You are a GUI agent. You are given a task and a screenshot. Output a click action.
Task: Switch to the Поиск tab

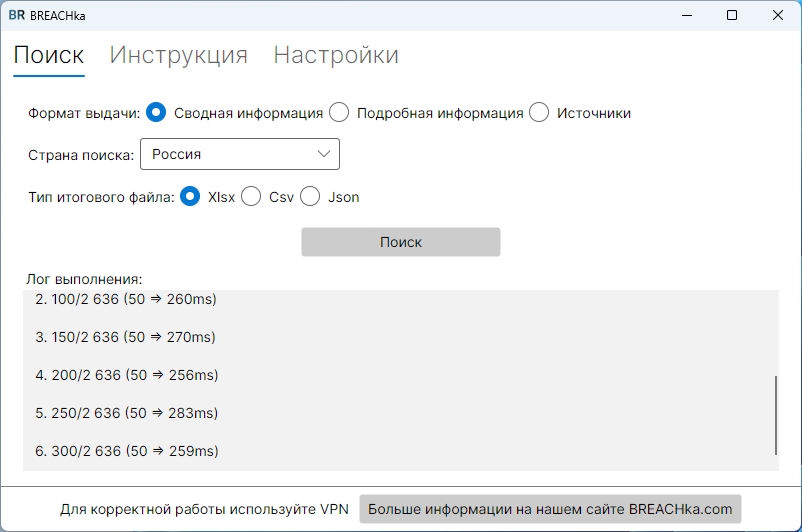coord(49,55)
